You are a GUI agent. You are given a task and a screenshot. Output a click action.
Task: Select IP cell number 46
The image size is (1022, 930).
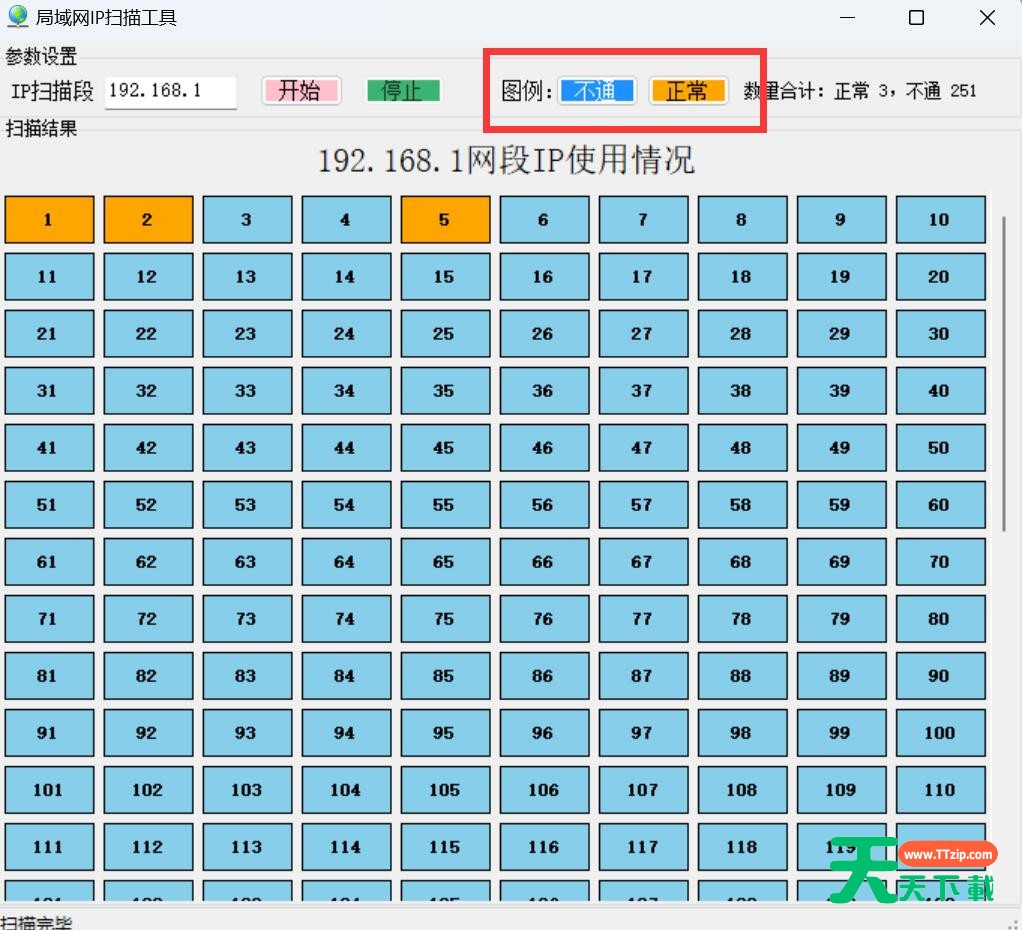(x=544, y=448)
